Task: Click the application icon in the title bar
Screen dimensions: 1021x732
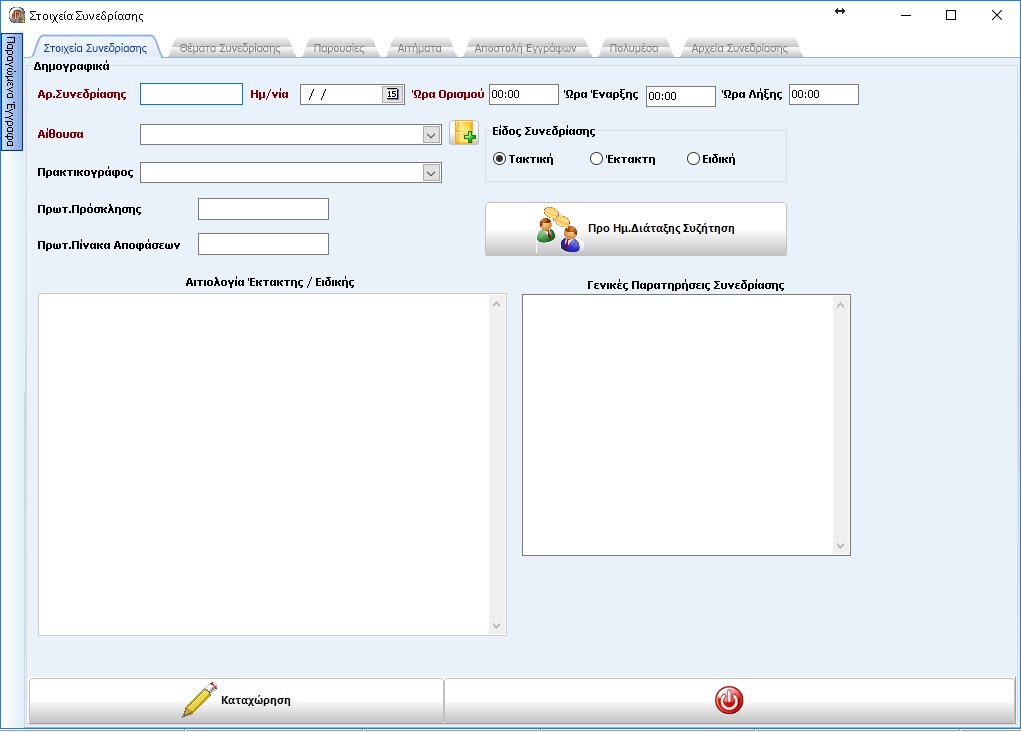Action: 16,16
